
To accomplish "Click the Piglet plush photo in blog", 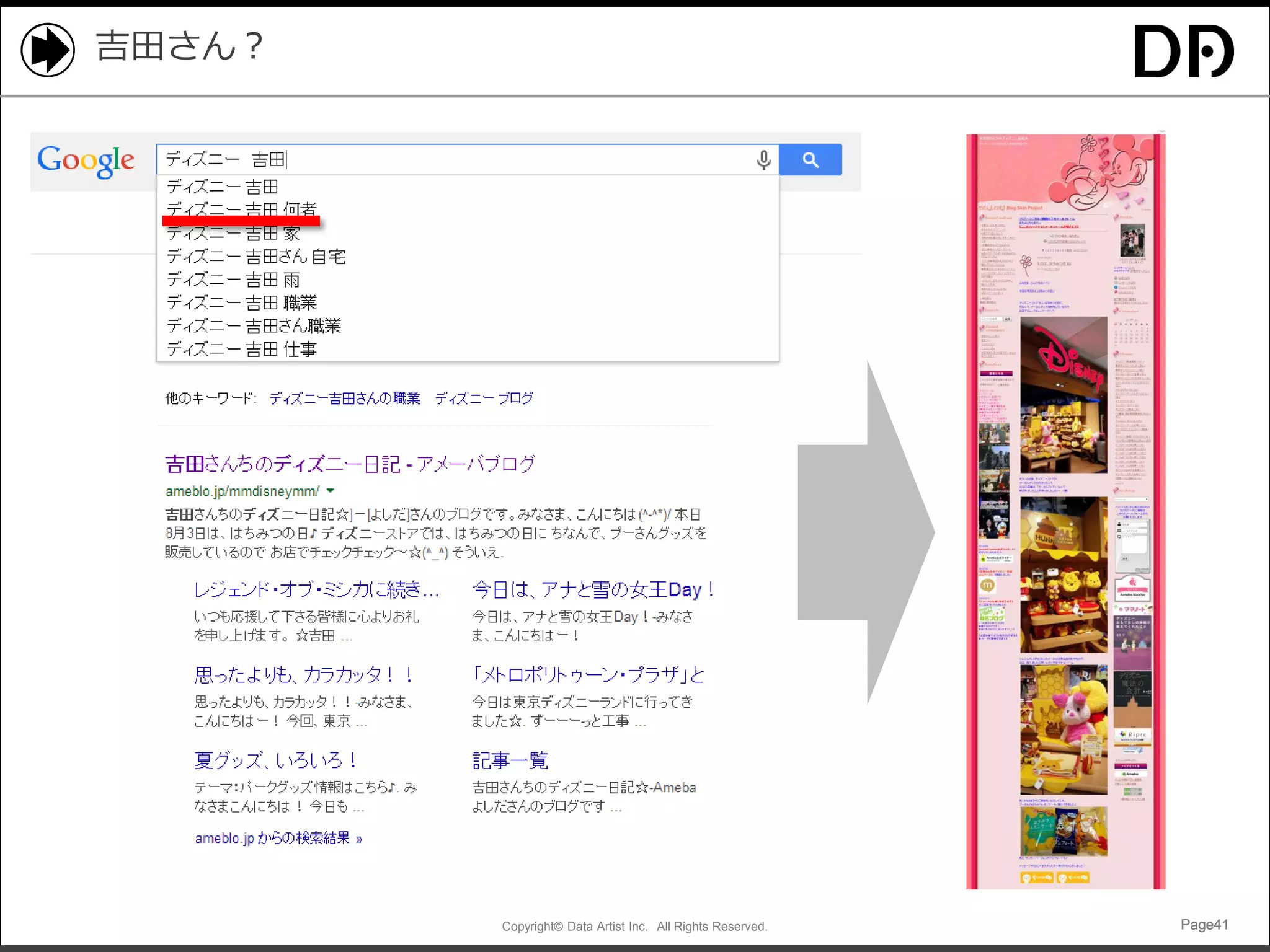I will (x=1064, y=730).
